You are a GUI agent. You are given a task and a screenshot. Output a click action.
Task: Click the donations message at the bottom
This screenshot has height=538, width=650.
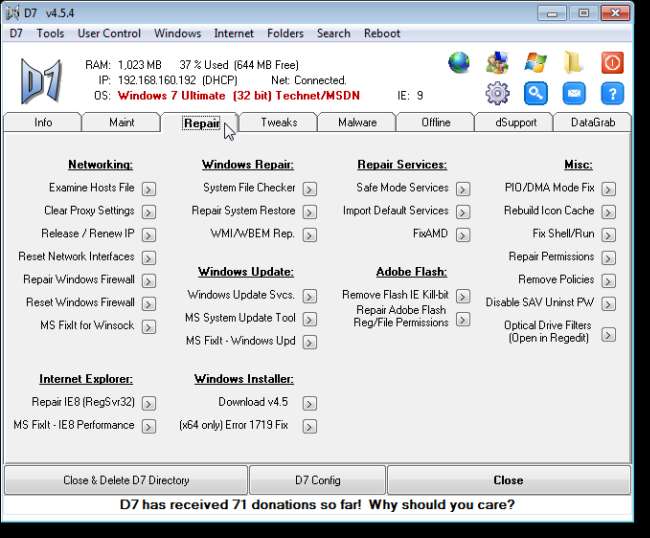pos(317,505)
